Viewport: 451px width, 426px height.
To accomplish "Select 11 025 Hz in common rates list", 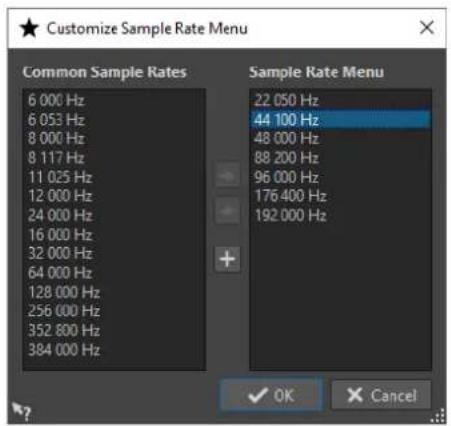I will point(114,177).
